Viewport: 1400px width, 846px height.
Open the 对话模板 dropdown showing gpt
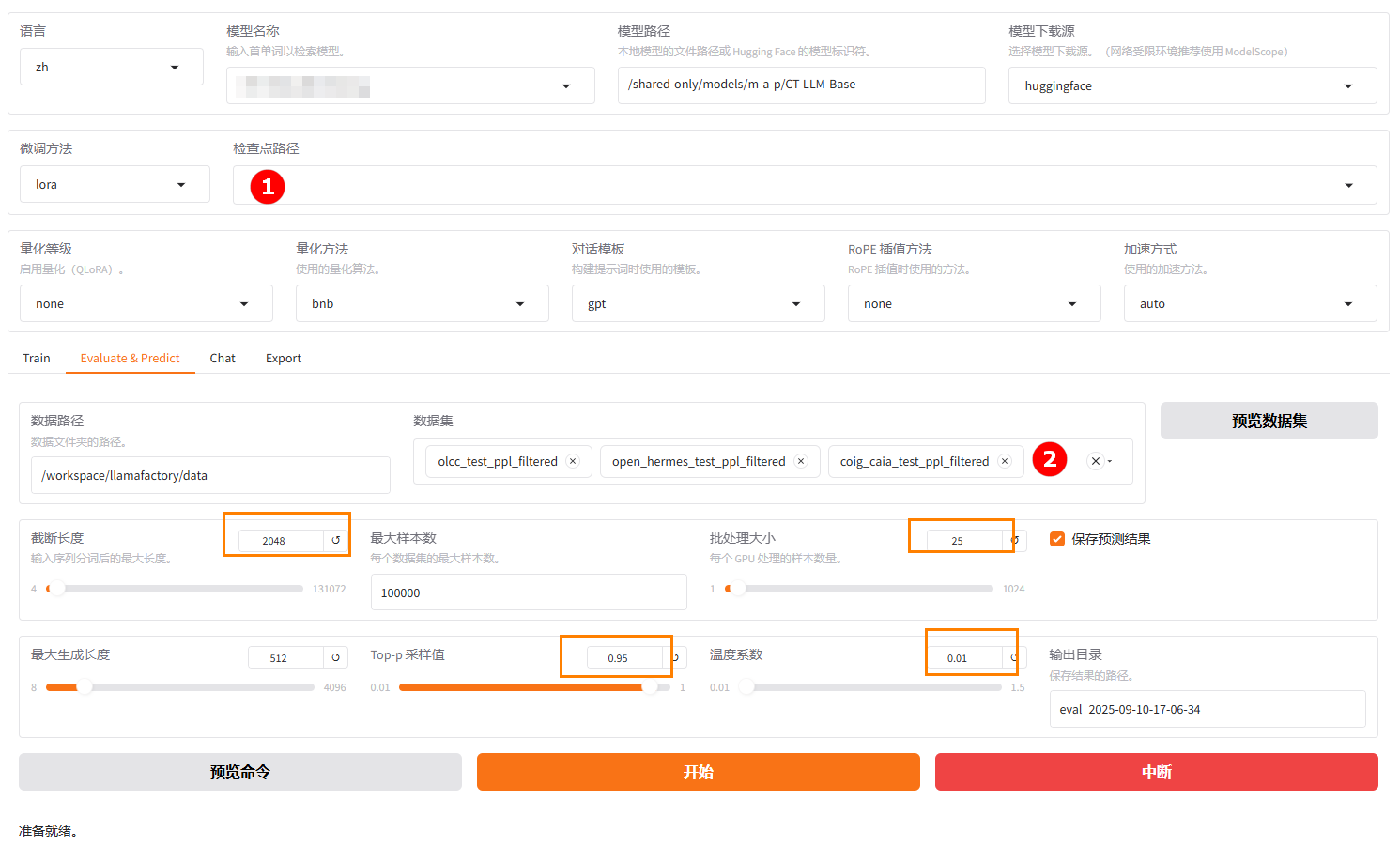[698, 304]
